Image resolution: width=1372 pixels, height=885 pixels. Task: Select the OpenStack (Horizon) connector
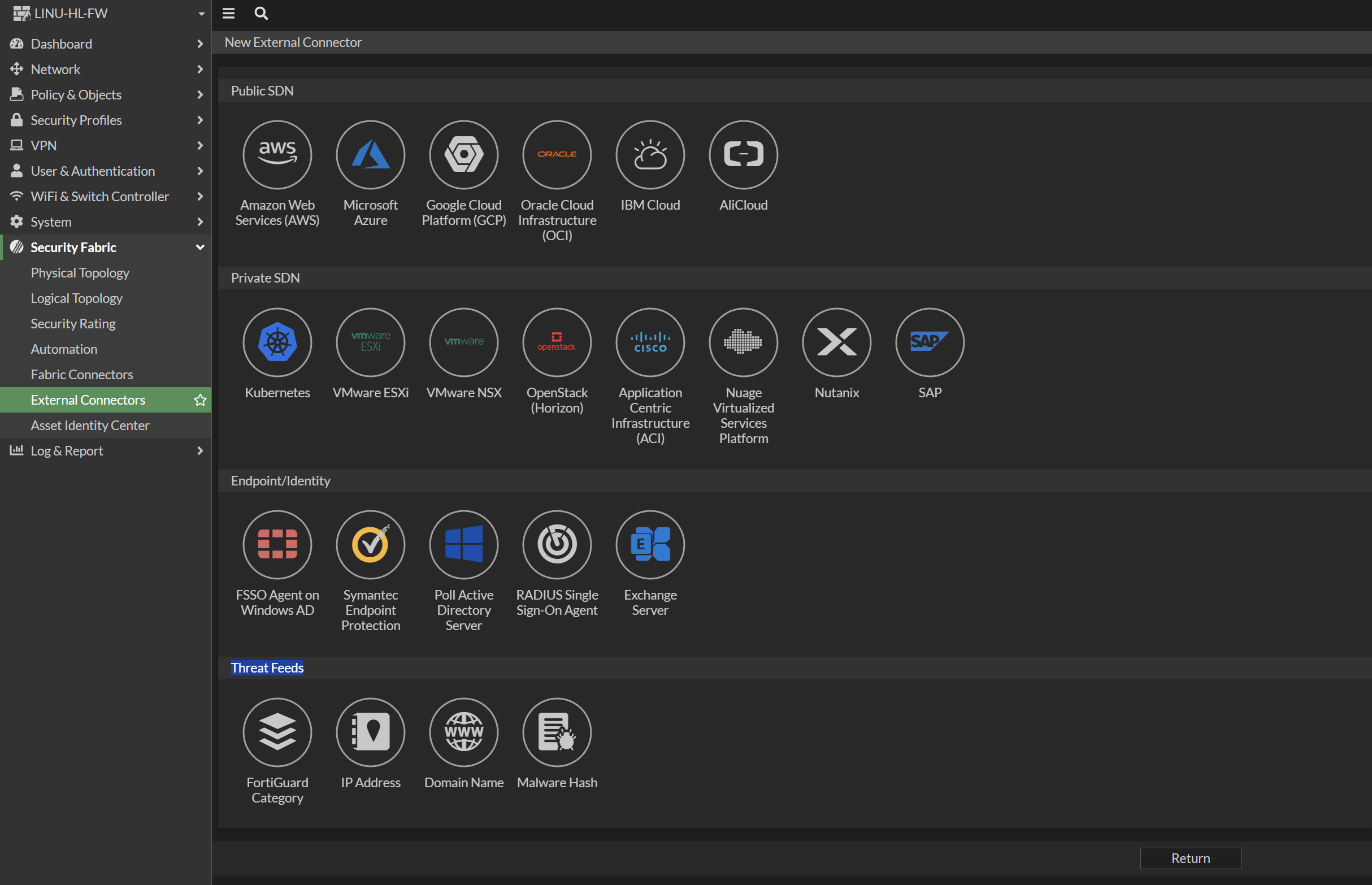557,342
